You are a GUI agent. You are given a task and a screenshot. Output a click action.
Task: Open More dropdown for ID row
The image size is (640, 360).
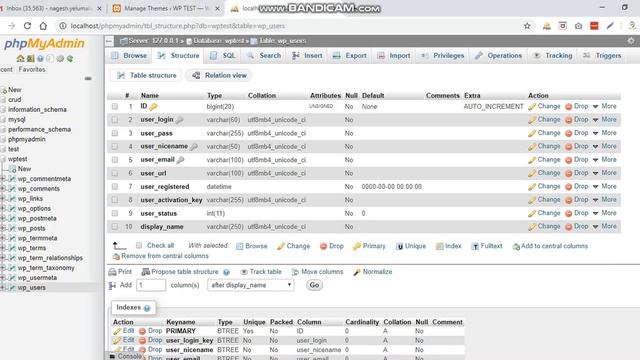(604, 107)
